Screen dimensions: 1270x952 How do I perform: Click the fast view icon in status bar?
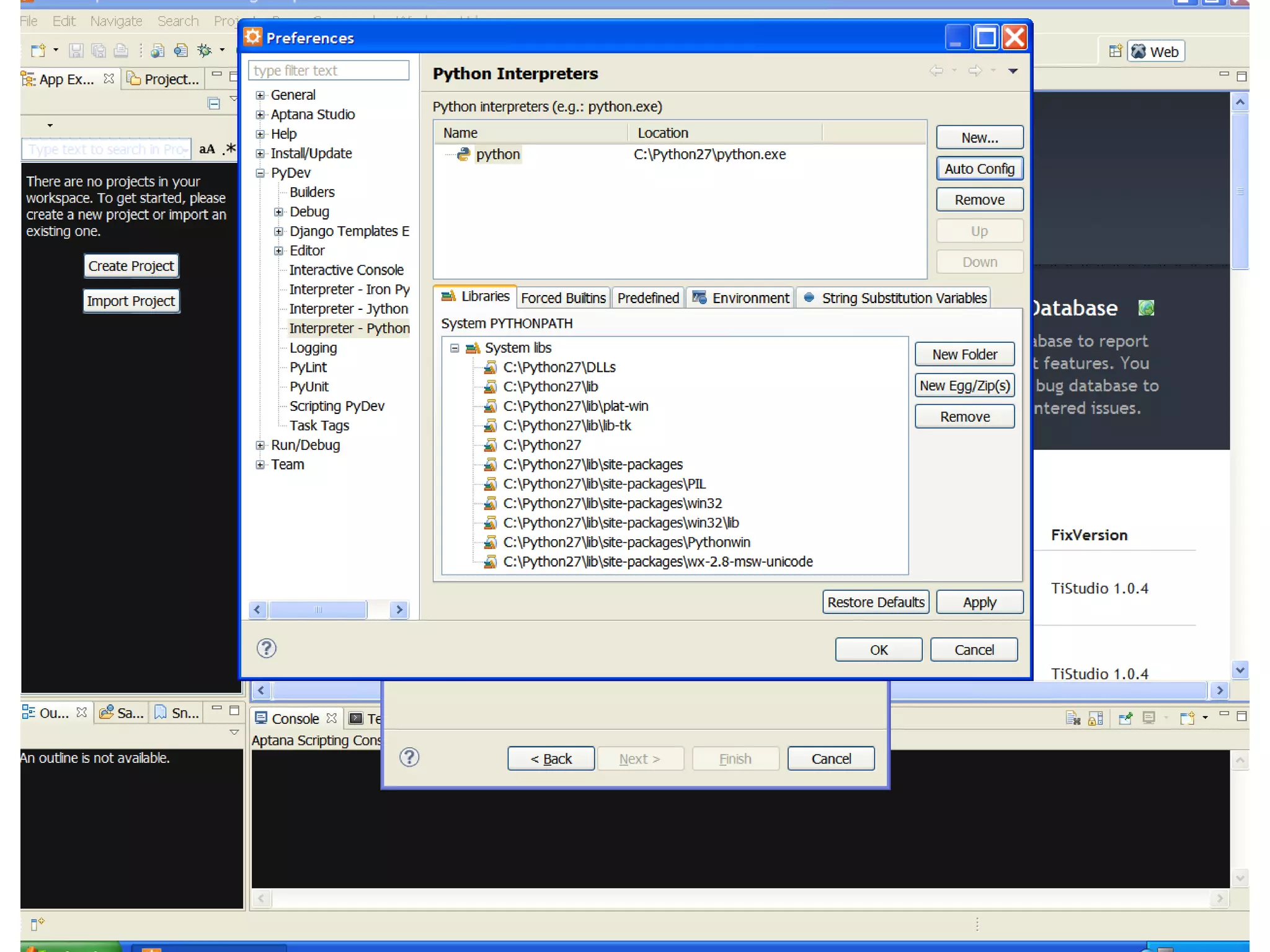tap(37, 924)
